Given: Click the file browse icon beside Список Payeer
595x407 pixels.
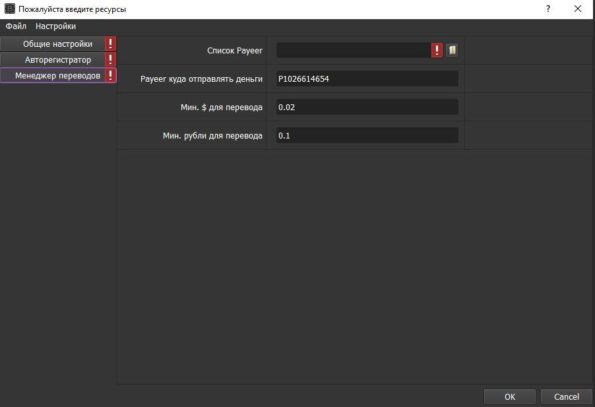Looking at the screenshot, I should pos(452,50).
